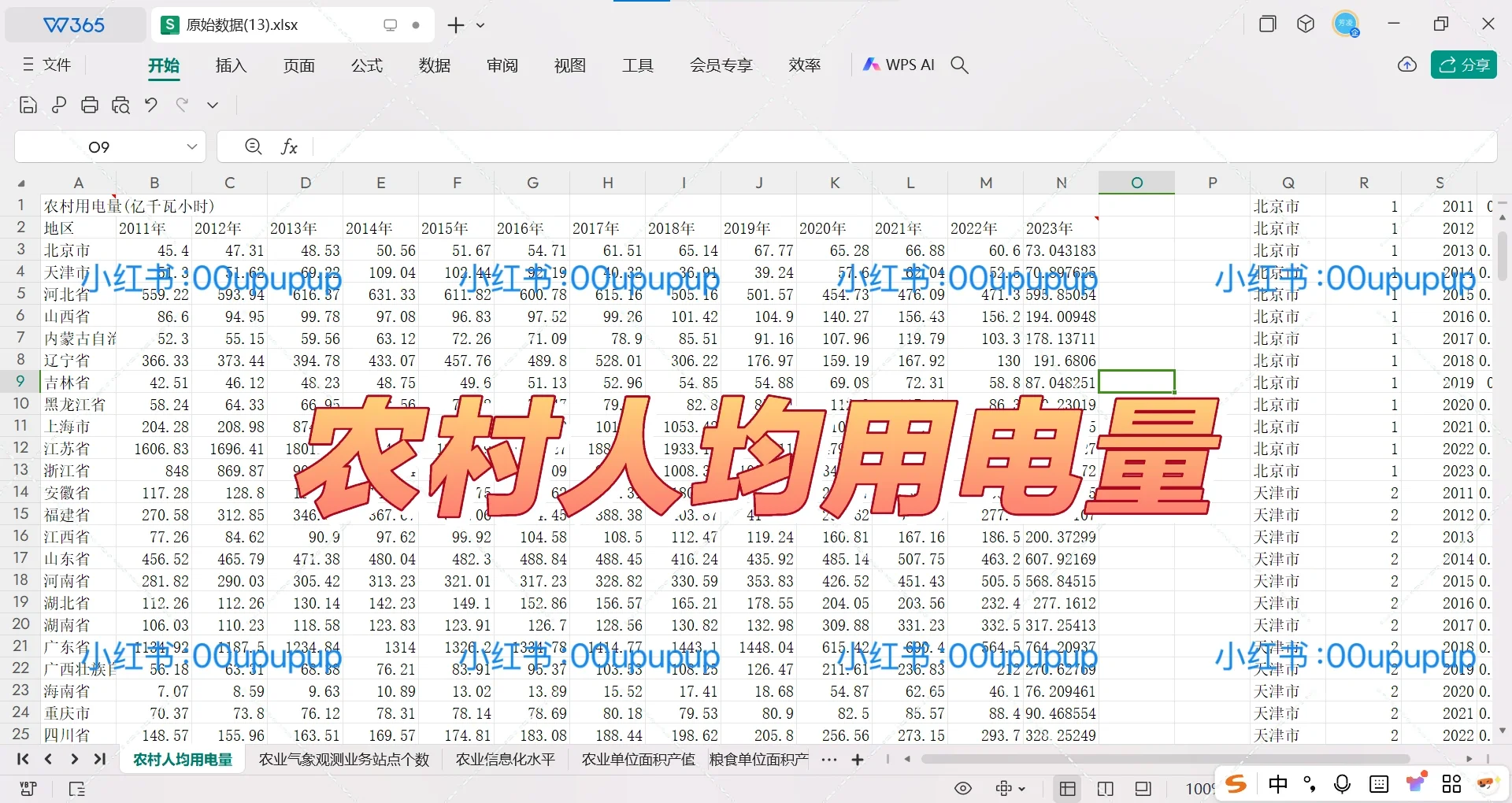Viewport: 1512px width, 803px height.
Task: Click cell A3 containing 北京市
Action: pyautogui.click(x=78, y=250)
